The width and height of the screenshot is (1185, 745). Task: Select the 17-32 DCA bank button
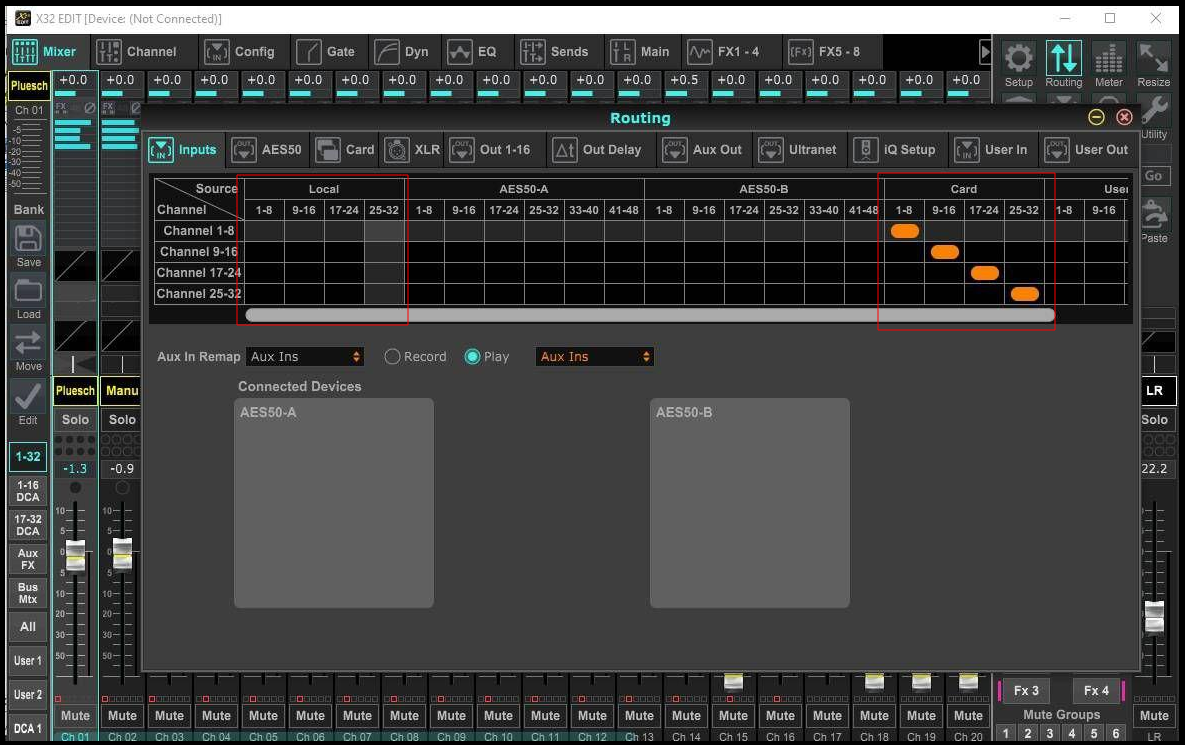tap(28, 525)
